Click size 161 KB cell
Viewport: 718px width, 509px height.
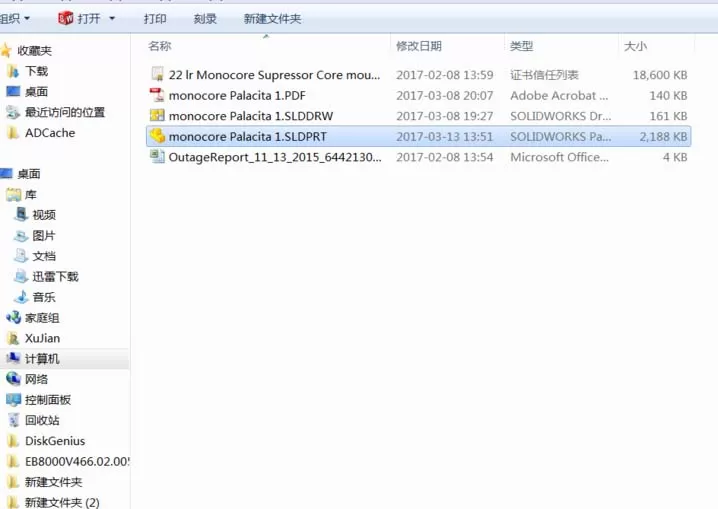668,116
